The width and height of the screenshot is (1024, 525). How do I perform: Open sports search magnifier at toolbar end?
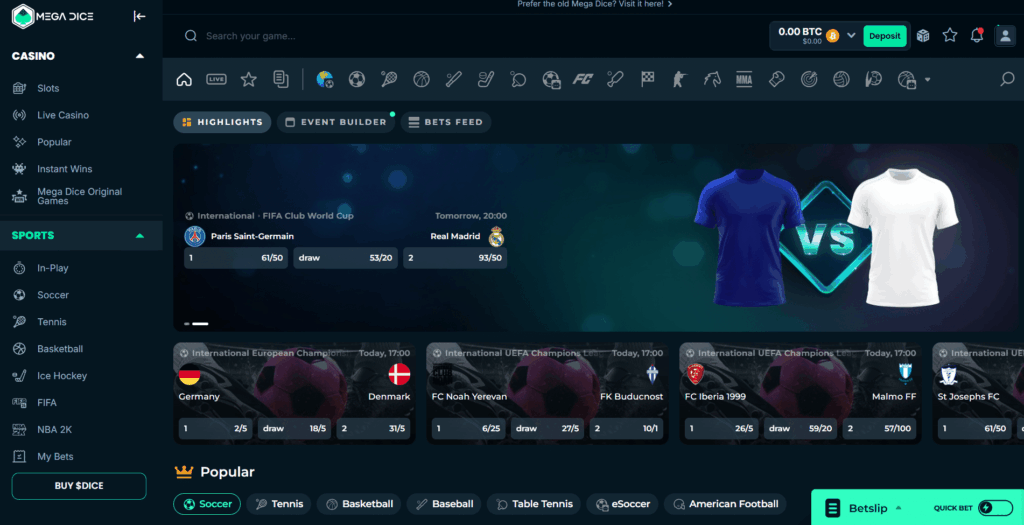1007,80
